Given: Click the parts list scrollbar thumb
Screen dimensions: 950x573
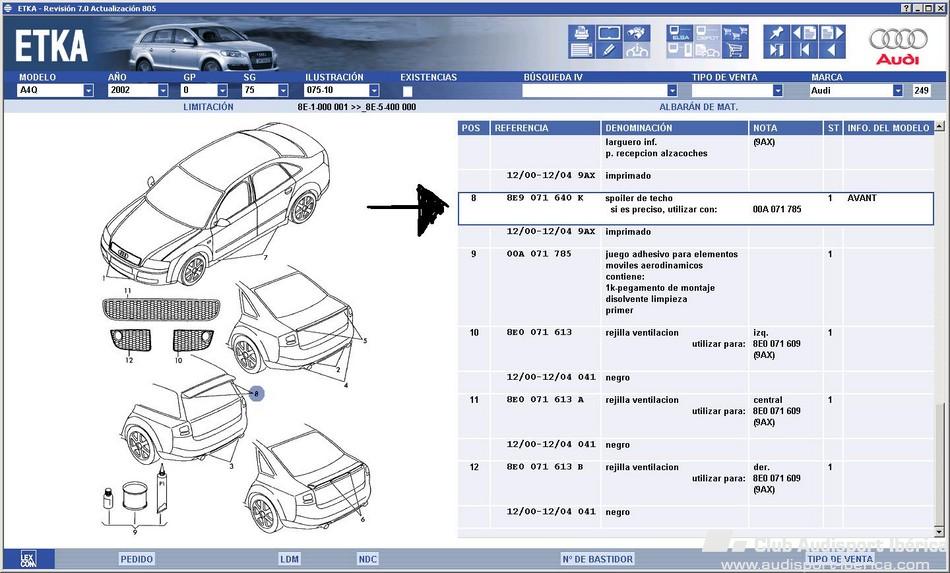Looking at the screenshot, I should point(939,463).
